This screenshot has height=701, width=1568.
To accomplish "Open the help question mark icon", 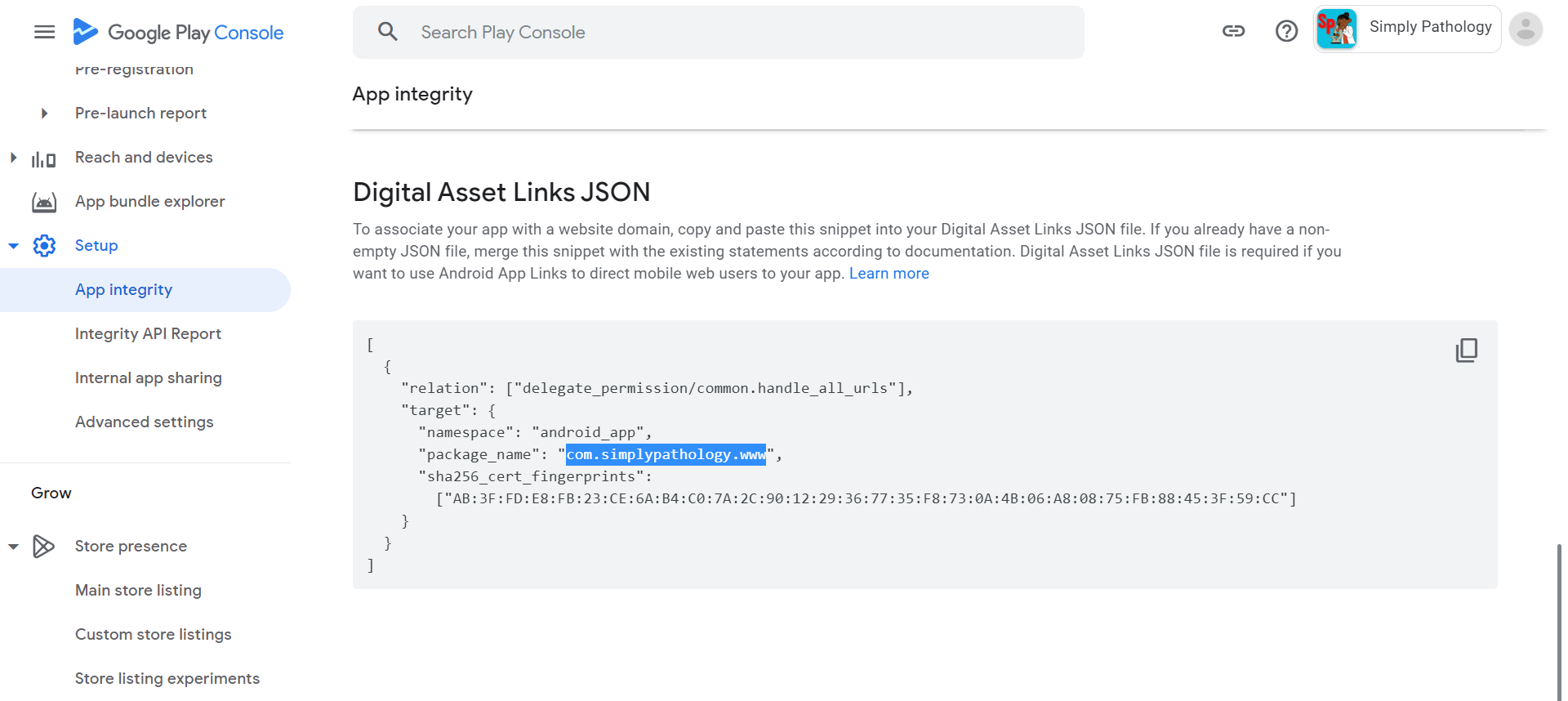I will click(1286, 31).
